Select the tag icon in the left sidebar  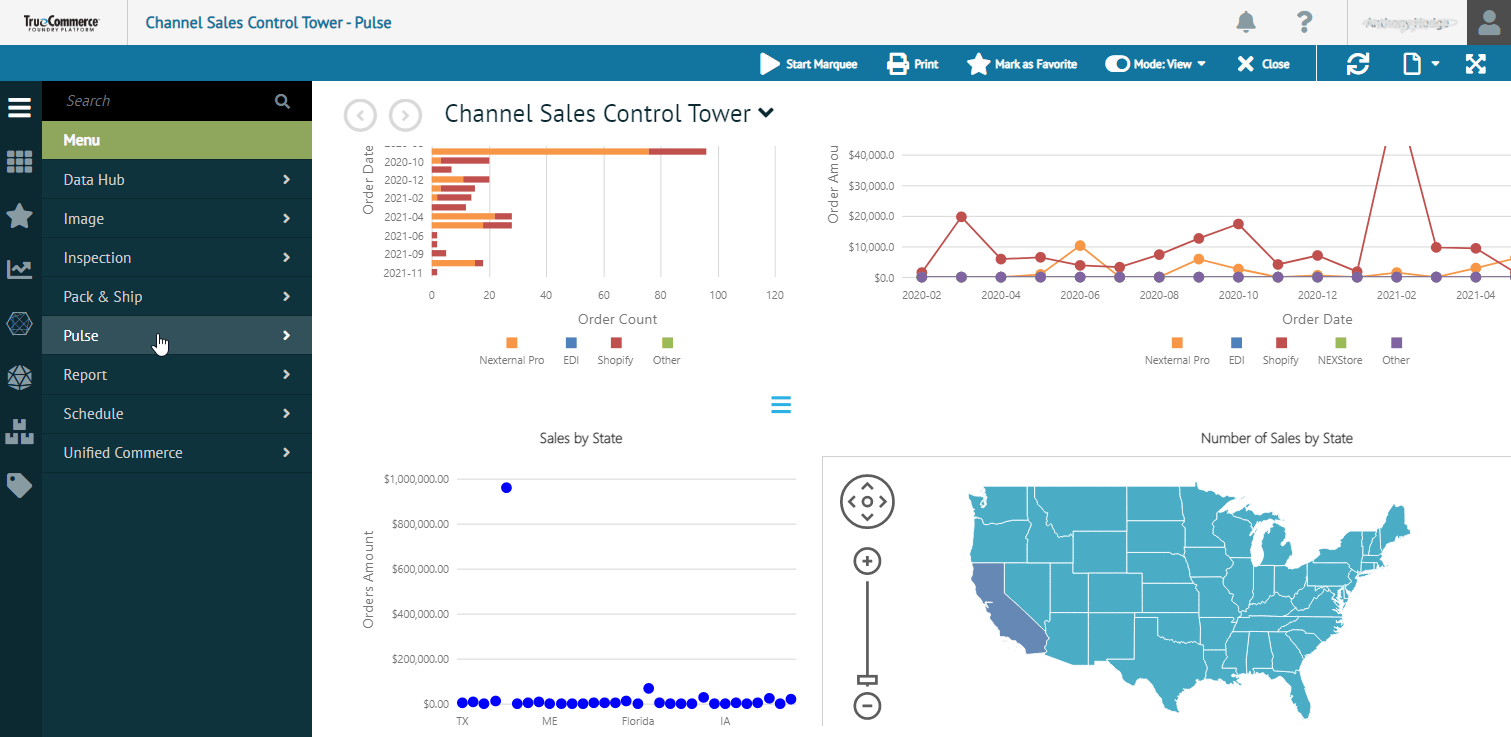pos(19,485)
